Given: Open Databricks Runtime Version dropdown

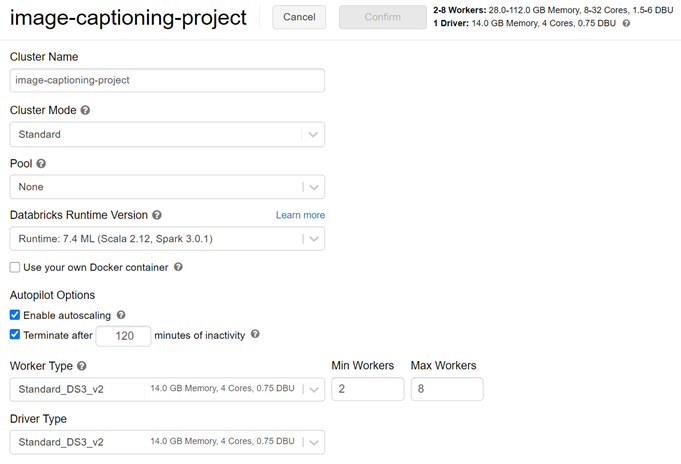Looking at the screenshot, I should [167, 239].
